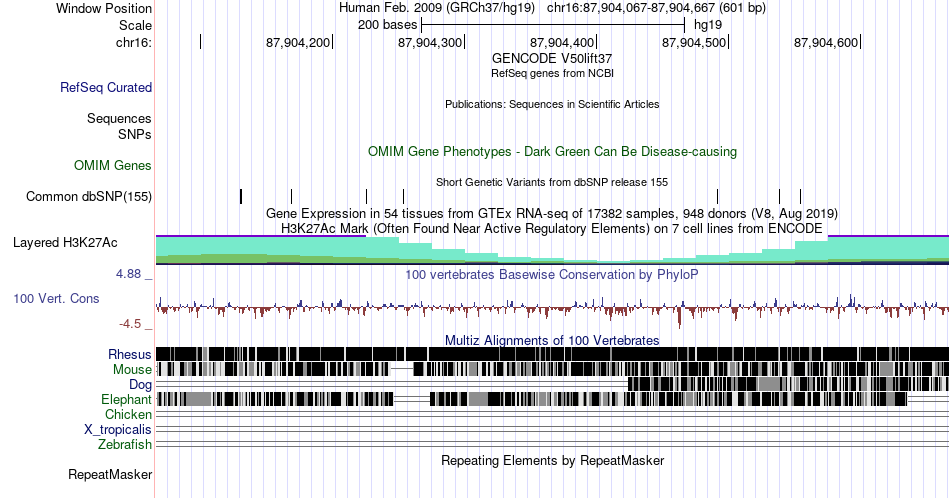Click 100 vertebrates Basewise Conservation by PhyloP title
The height and width of the screenshot is (498, 950).
(x=552, y=274)
